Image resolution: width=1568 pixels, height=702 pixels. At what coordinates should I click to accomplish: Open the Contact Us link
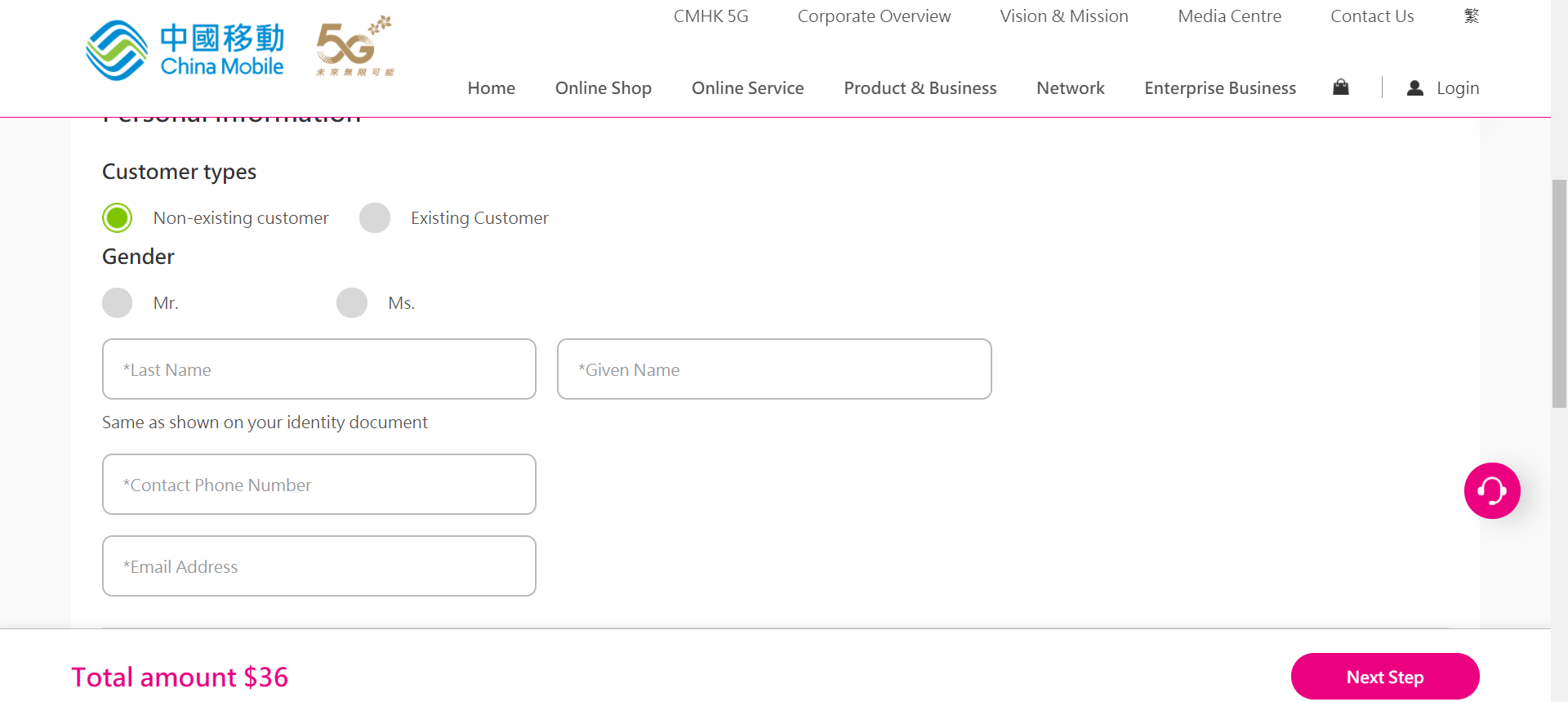pos(1372,16)
